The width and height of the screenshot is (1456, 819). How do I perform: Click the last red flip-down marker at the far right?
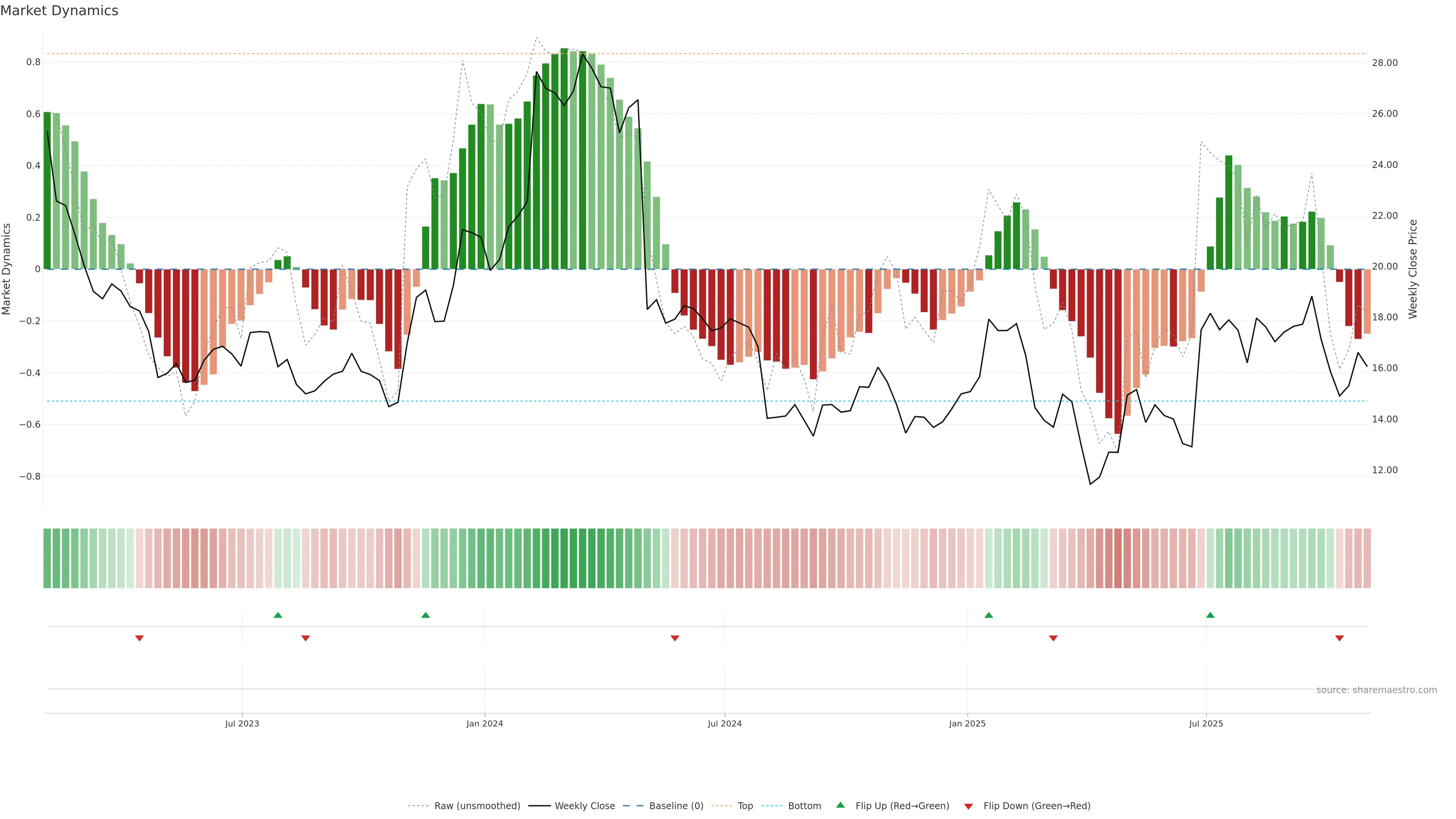pos(1339,638)
